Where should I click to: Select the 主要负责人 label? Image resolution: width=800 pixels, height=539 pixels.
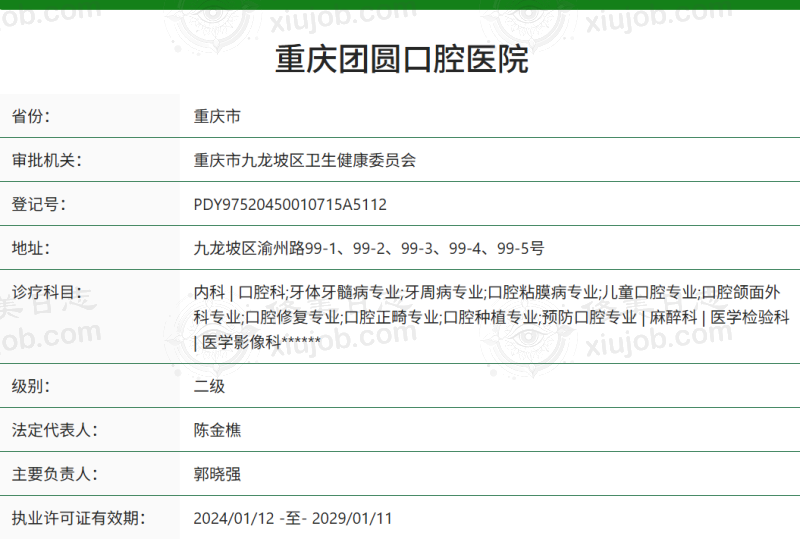pyautogui.click(x=55, y=474)
